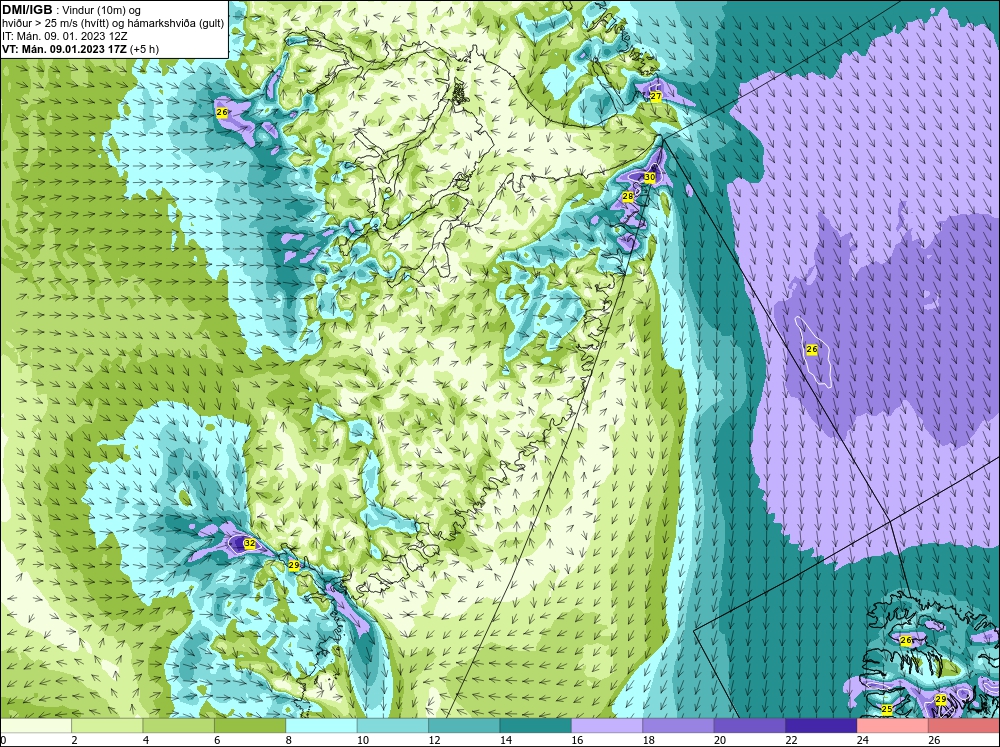Select the 20–22 m/s violet legend swatch
Image resolution: width=1000 pixels, height=747 pixels.
pos(750,726)
